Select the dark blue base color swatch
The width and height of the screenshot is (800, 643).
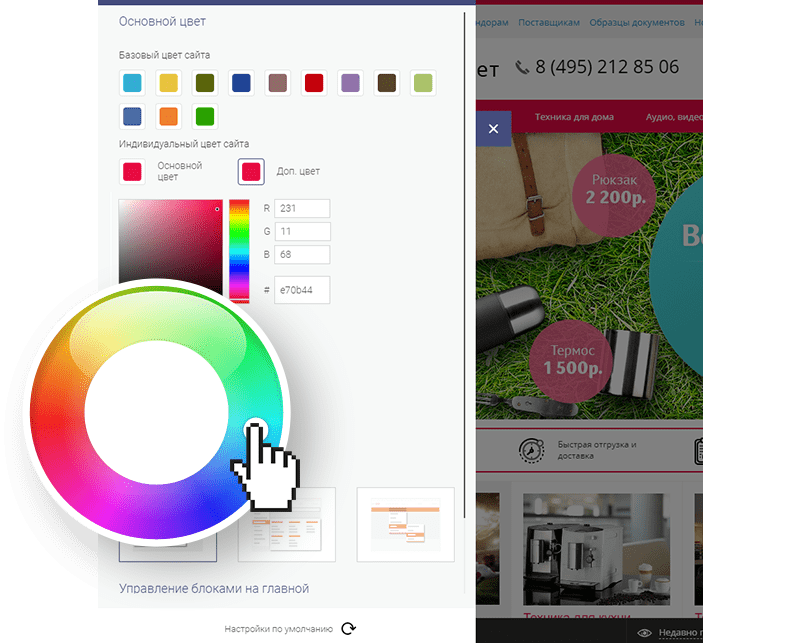click(241, 83)
